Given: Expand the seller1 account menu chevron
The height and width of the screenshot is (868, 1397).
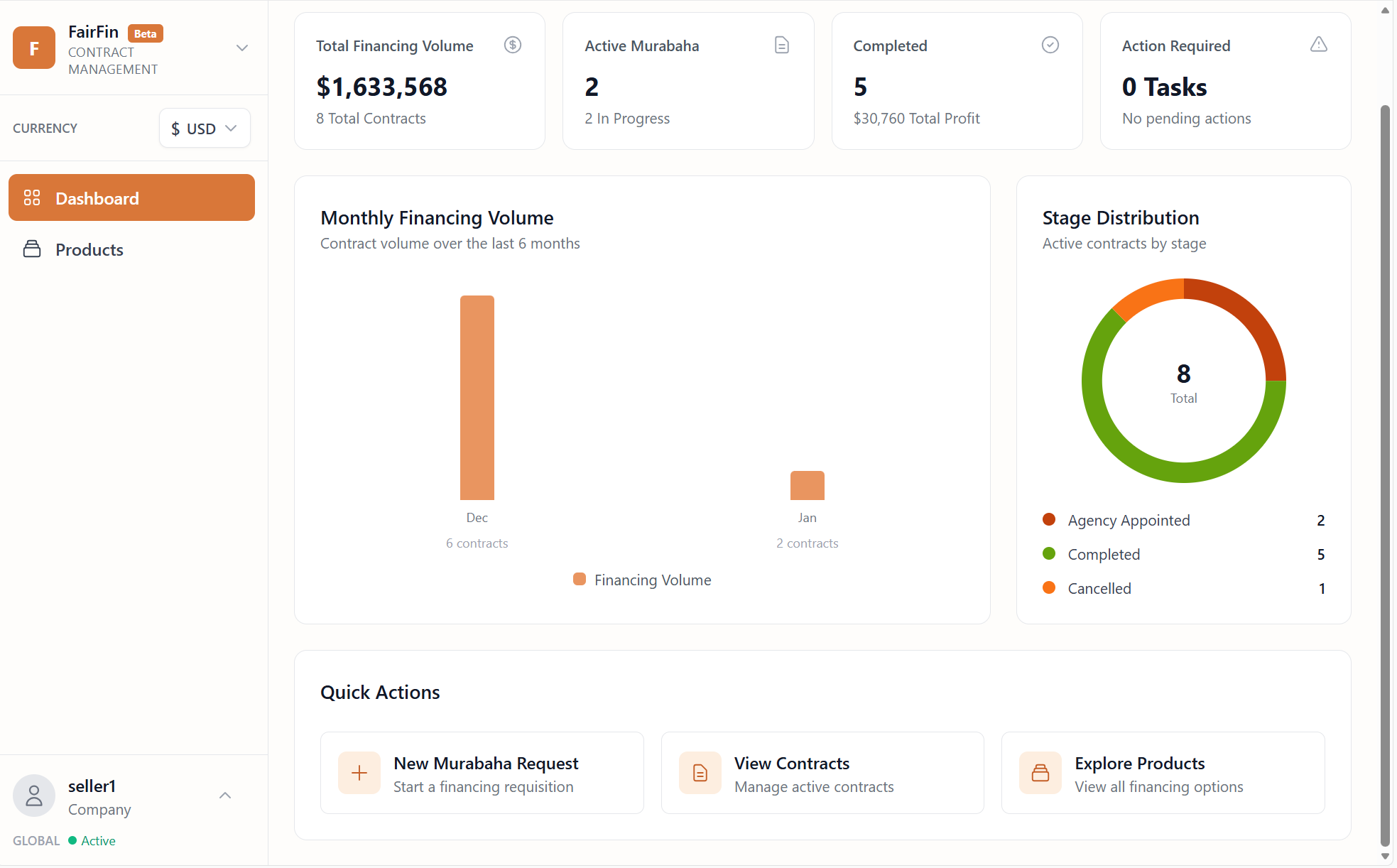Looking at the screenshot, I should pyautogui.click(x=225, y=796).
